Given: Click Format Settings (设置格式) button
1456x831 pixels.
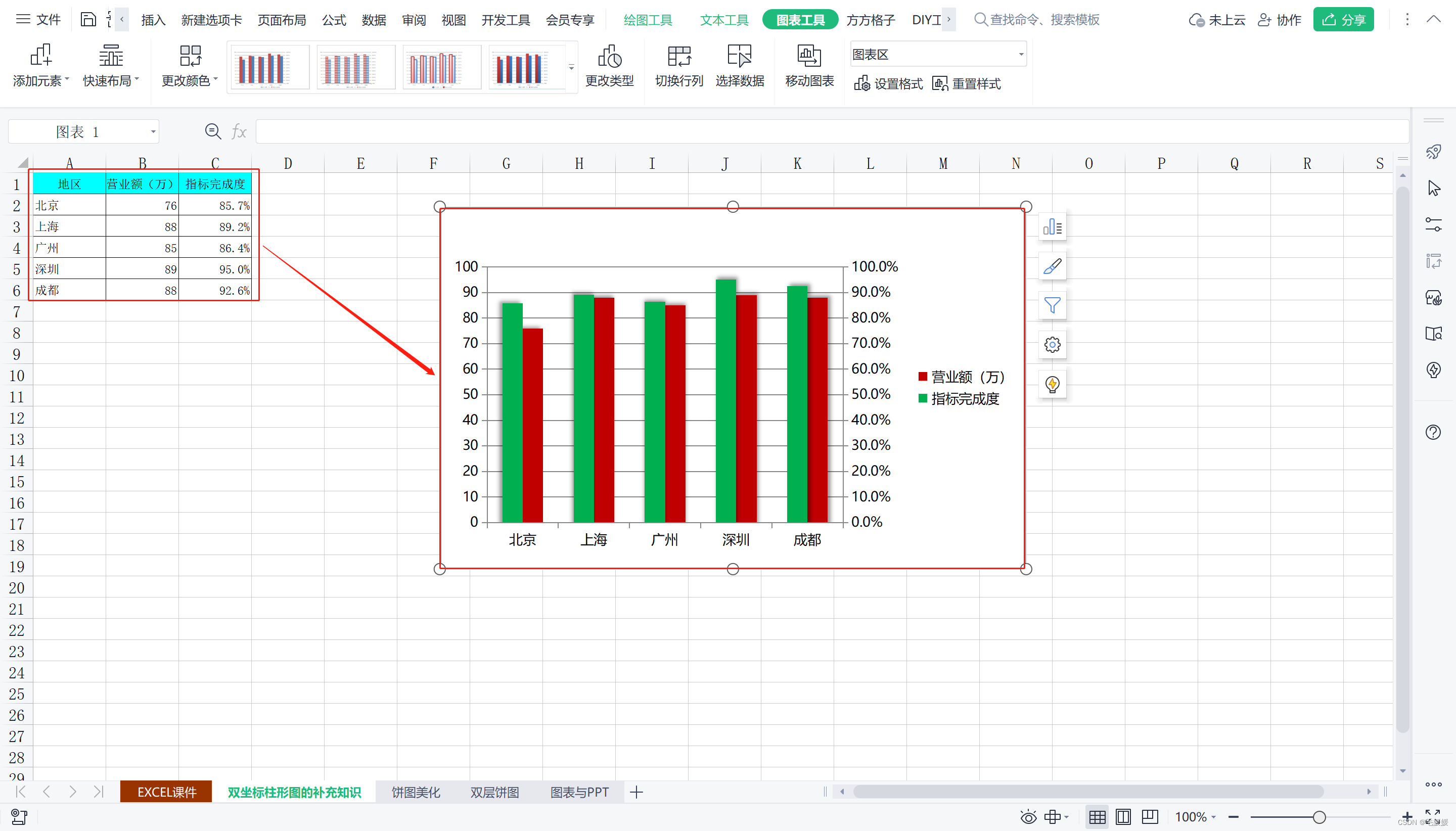Looking at the screenshot, I should coord(888,84).
